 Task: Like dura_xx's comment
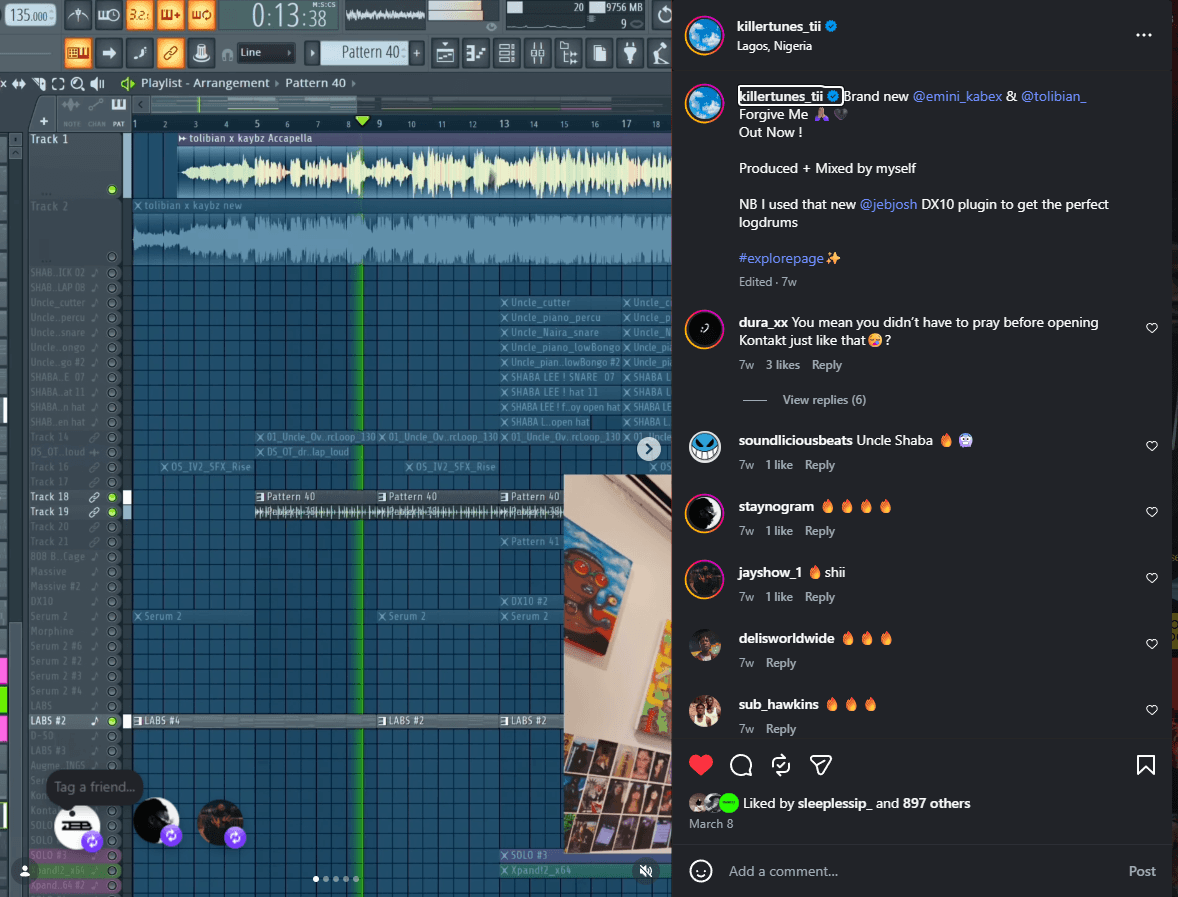[x=1151, y=328]
